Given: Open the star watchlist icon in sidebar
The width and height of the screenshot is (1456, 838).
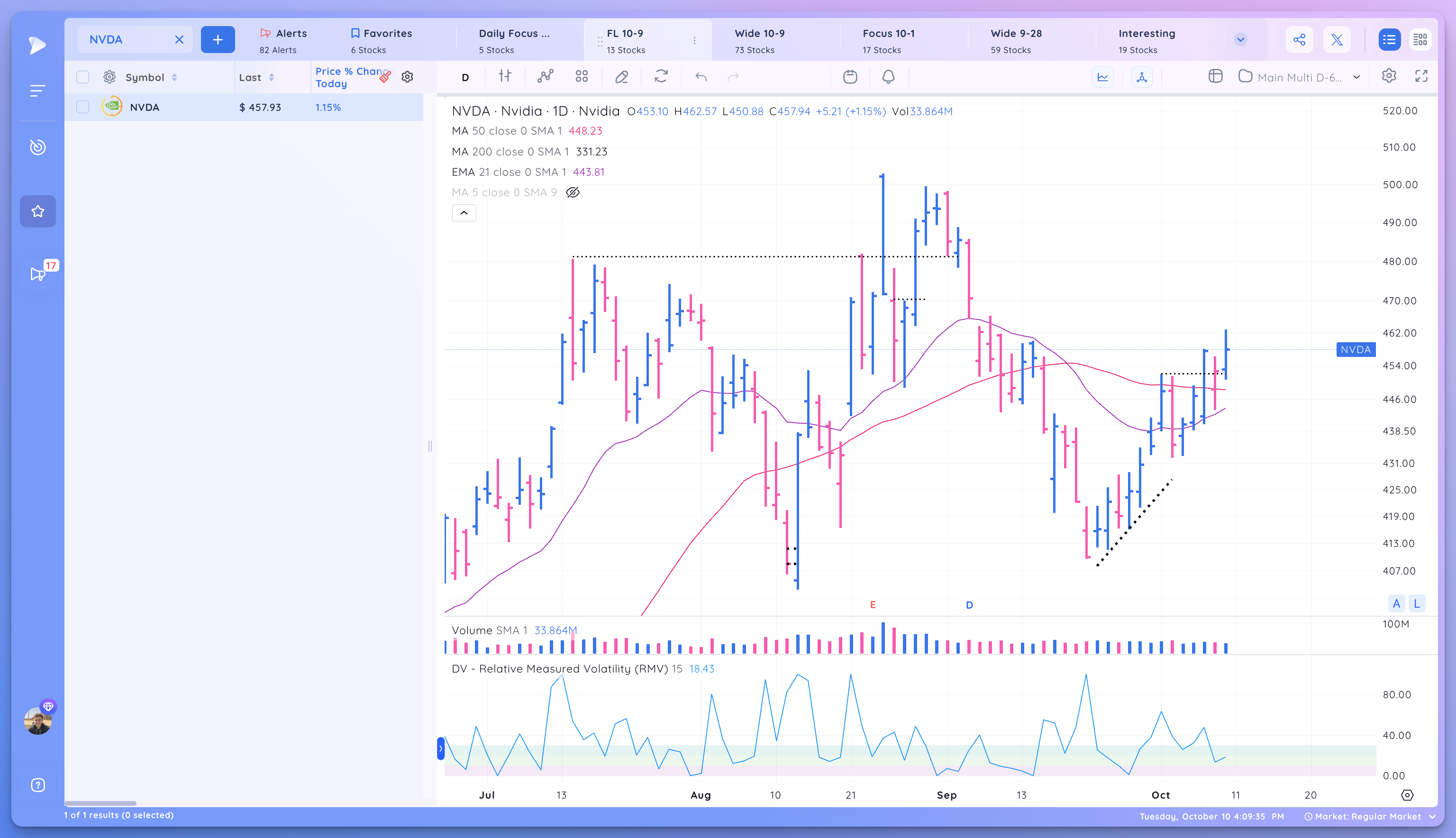Looking at the screenshot, I should click(38, 211).
